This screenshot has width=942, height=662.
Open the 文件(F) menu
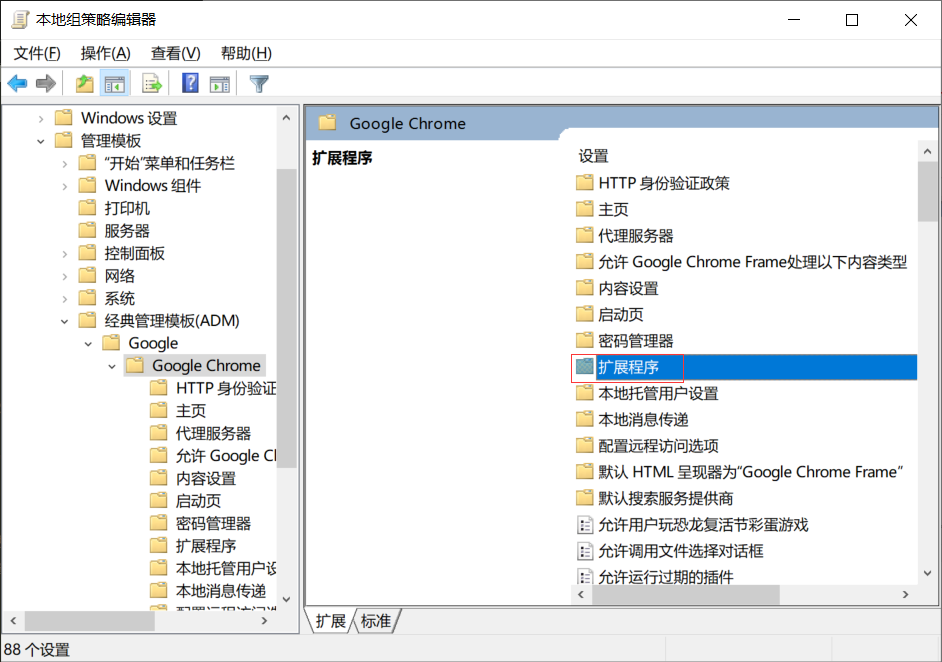(x=37, y=53)
